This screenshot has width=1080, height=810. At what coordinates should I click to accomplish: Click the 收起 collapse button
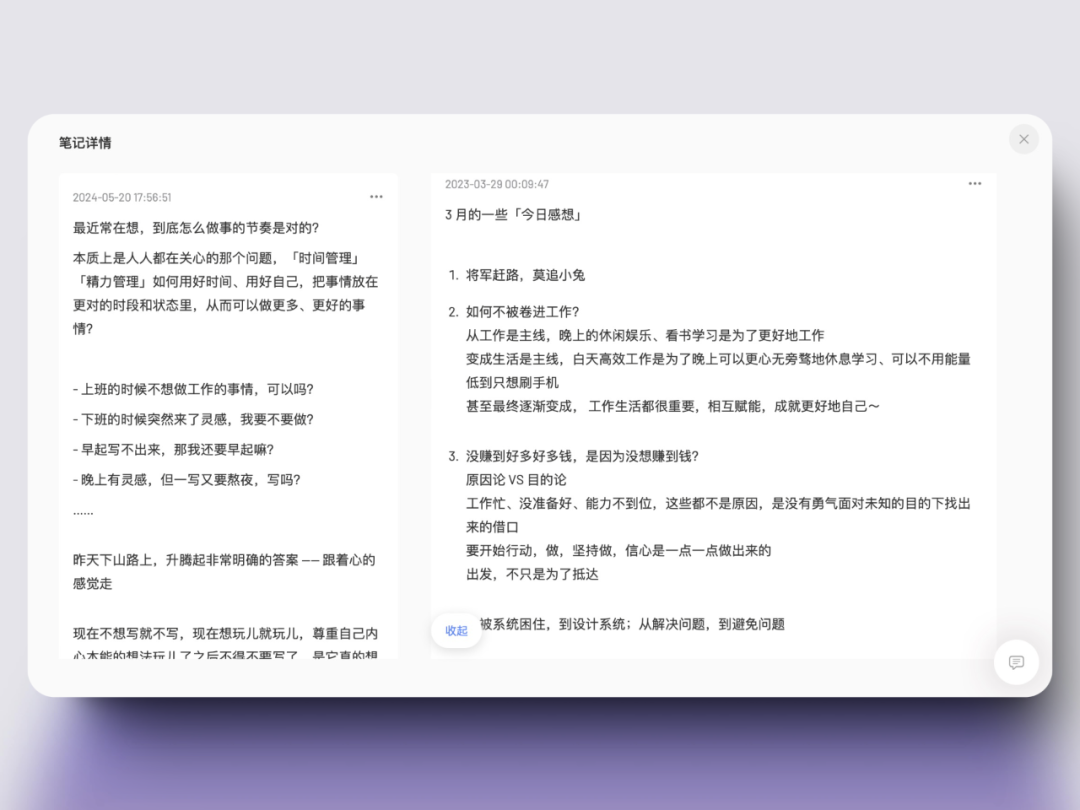[x=456, y=630]
